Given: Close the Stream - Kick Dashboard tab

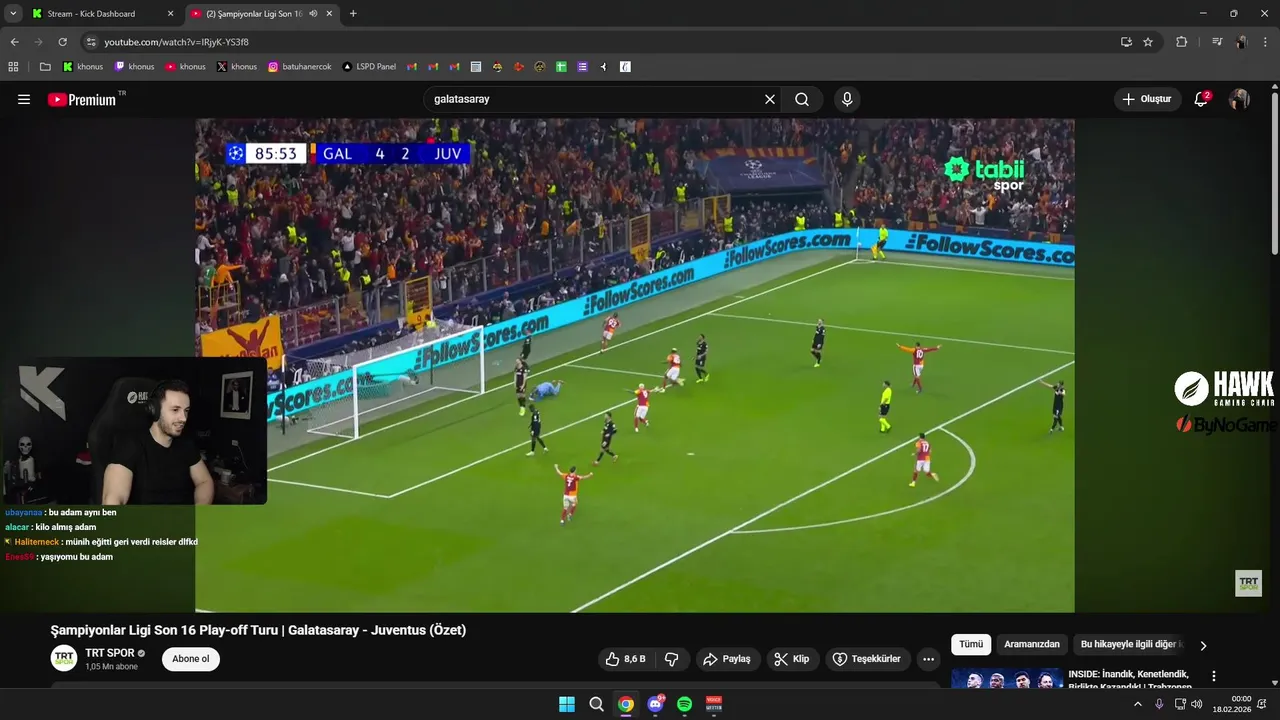Looking at the screenshot, I should [x=170, y=14].
